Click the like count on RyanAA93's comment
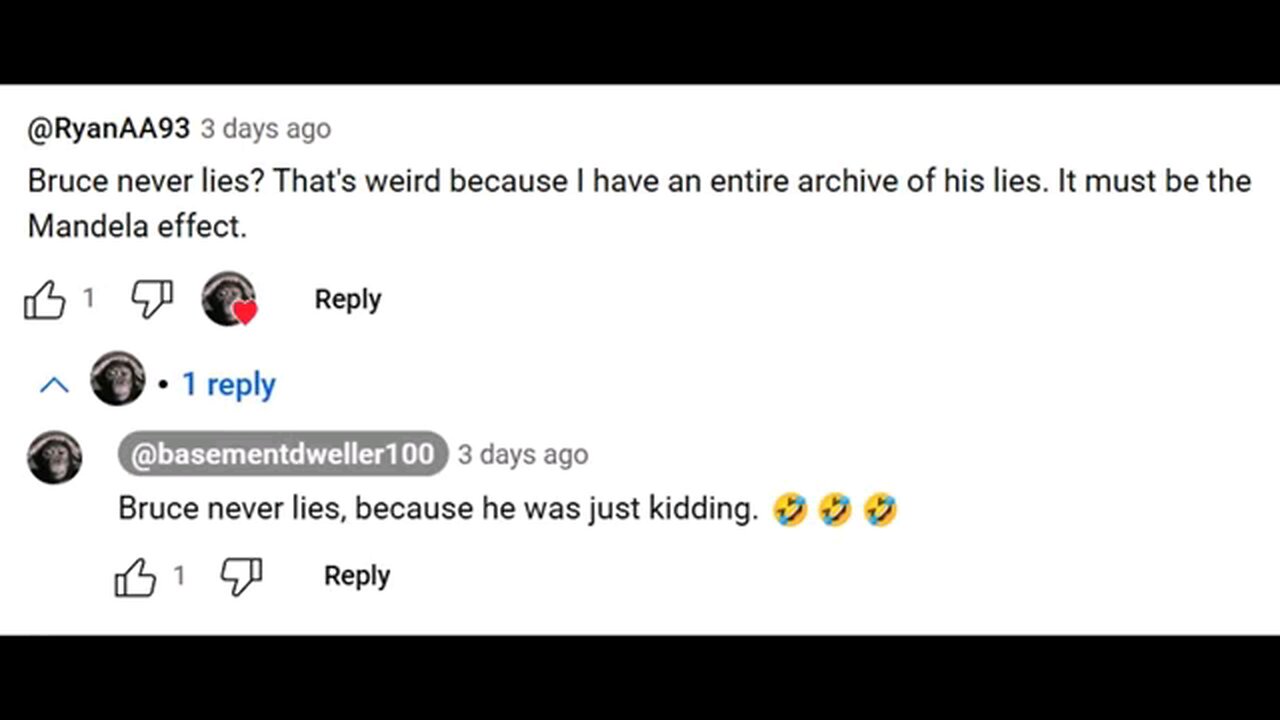The width and height of the screenshot is (1280, 720). pyautogui.click(x=88, y=298)
